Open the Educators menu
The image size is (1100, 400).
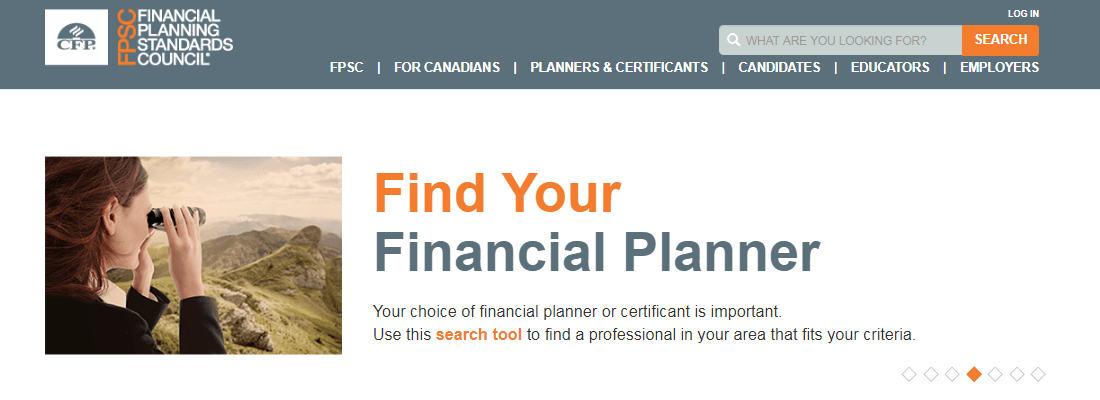tap(890, 67)
